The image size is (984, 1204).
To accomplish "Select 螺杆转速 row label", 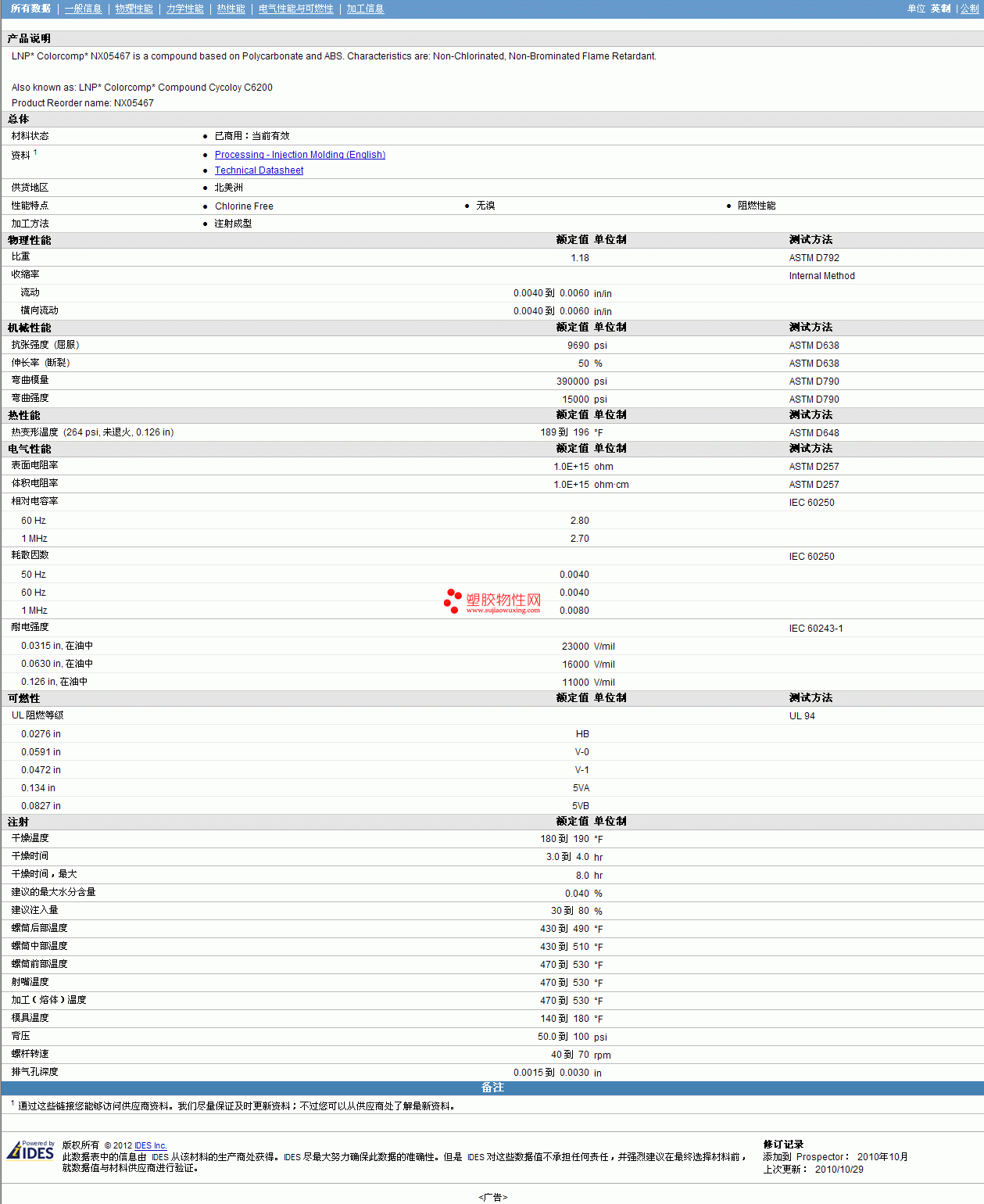I will 30,1054.
